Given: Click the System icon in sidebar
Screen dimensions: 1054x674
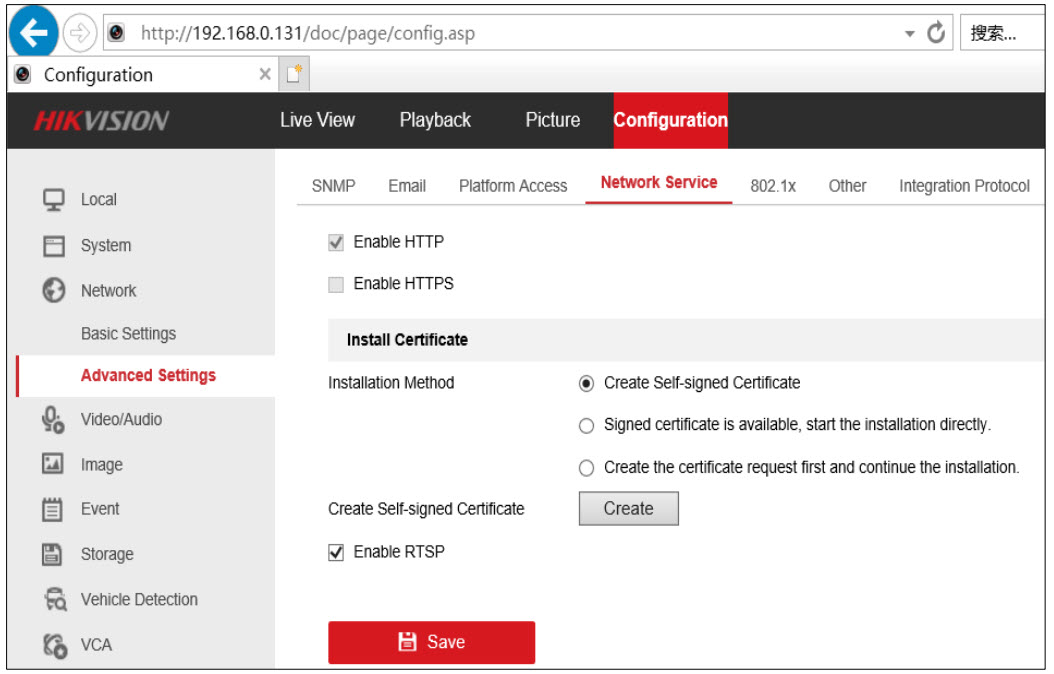Looking at the screenshot, I should [53, 245].
